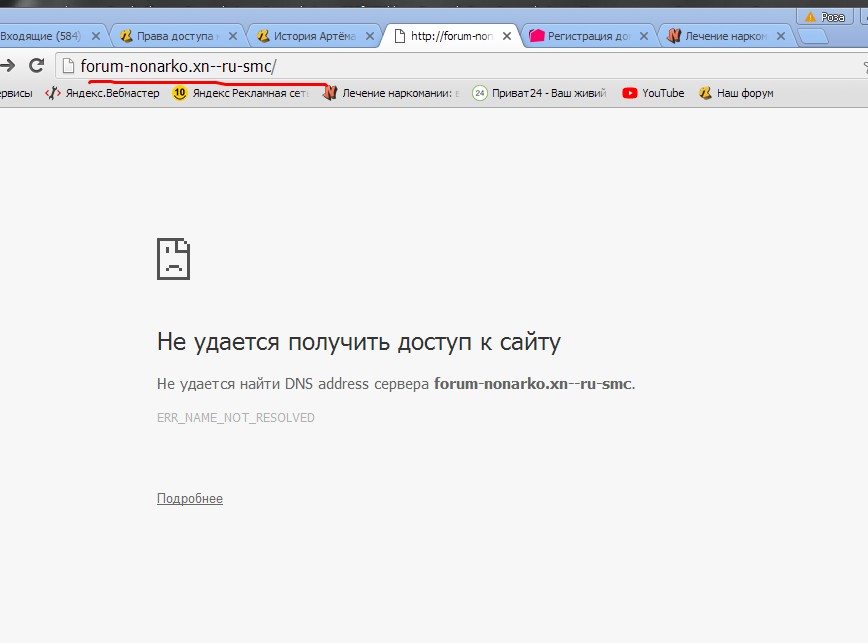Open YouTube from the bookmarks bar
The width and height of the screenshot is (868, 643).
click(x=628, y=92)
